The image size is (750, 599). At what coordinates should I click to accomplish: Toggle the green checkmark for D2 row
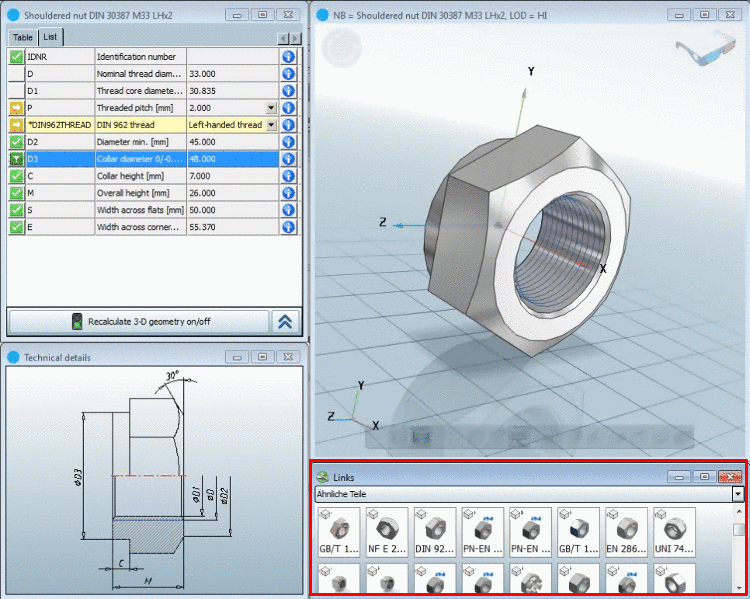click(x=16, y=142)
